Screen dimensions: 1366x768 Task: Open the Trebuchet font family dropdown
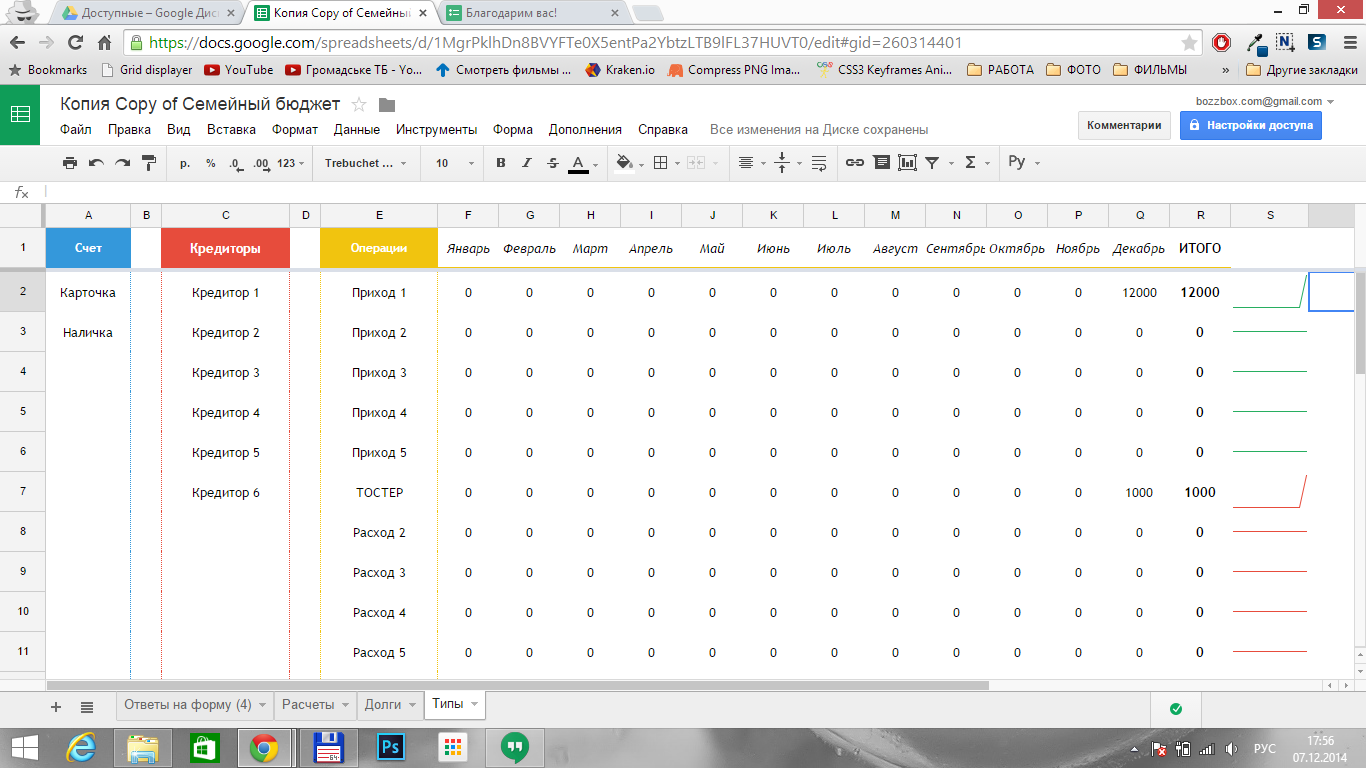pyautogui.click(x=366, y=163)
